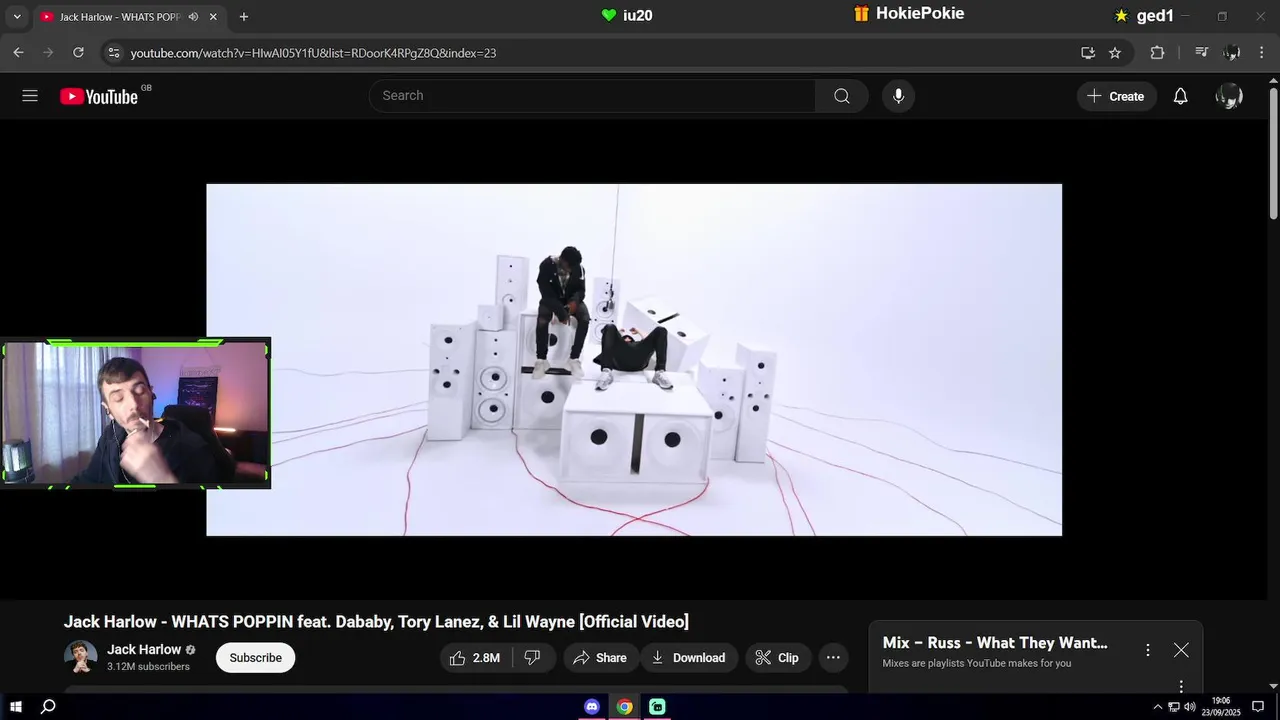Start voice search with the microphone icon
1280x720 pixels.
(898, 96)
